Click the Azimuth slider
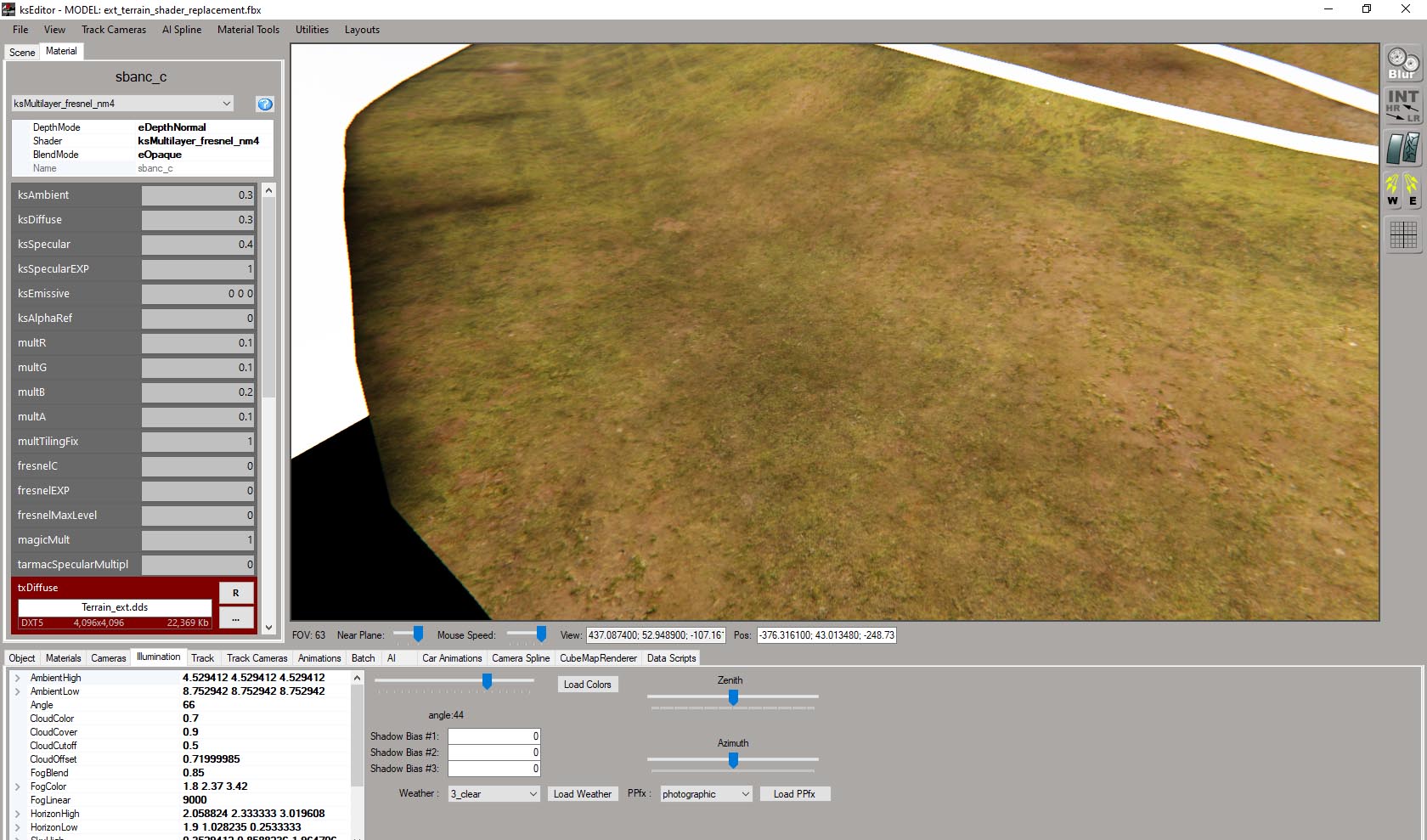The height and width of the screenshot is (840, 1427). point(732,760)
